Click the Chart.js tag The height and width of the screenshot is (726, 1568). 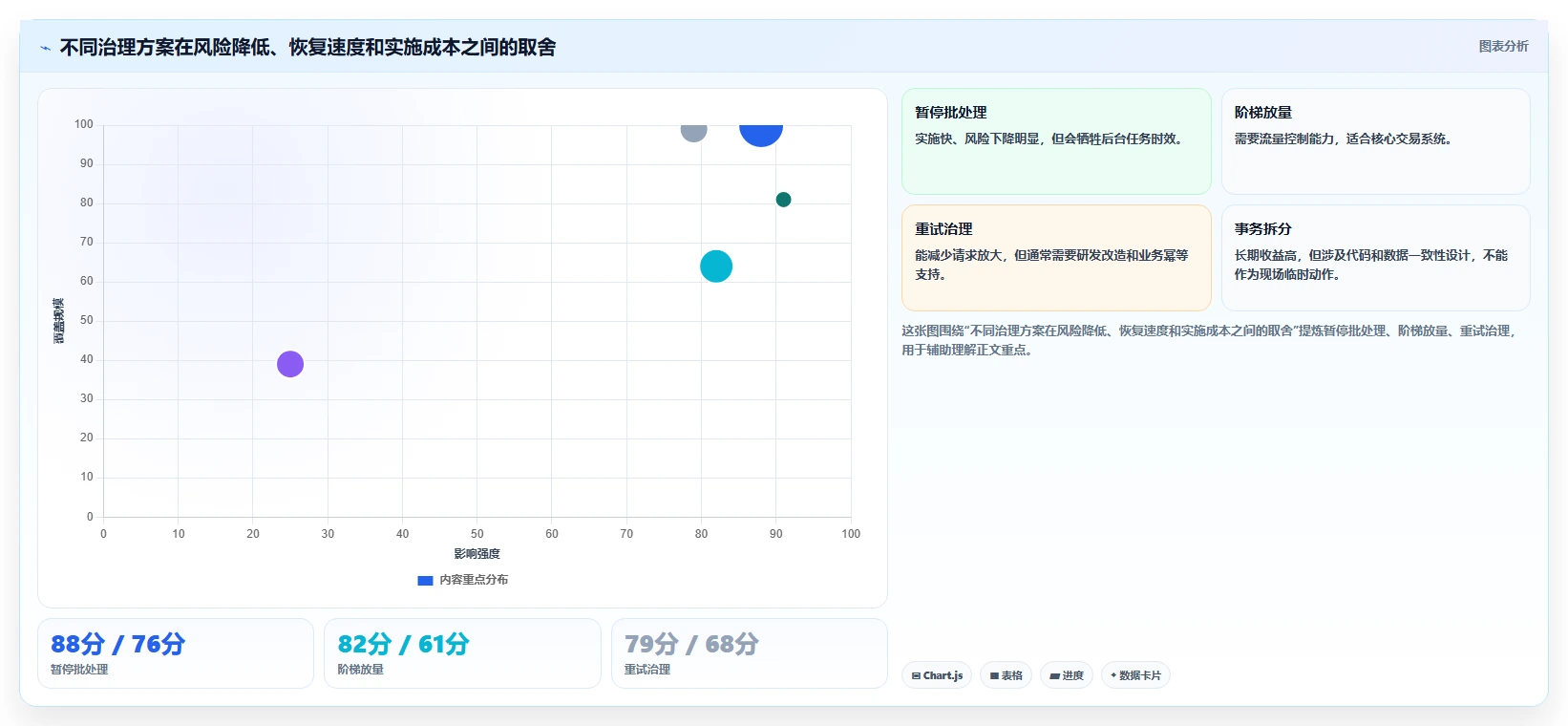tap(937, 675)
